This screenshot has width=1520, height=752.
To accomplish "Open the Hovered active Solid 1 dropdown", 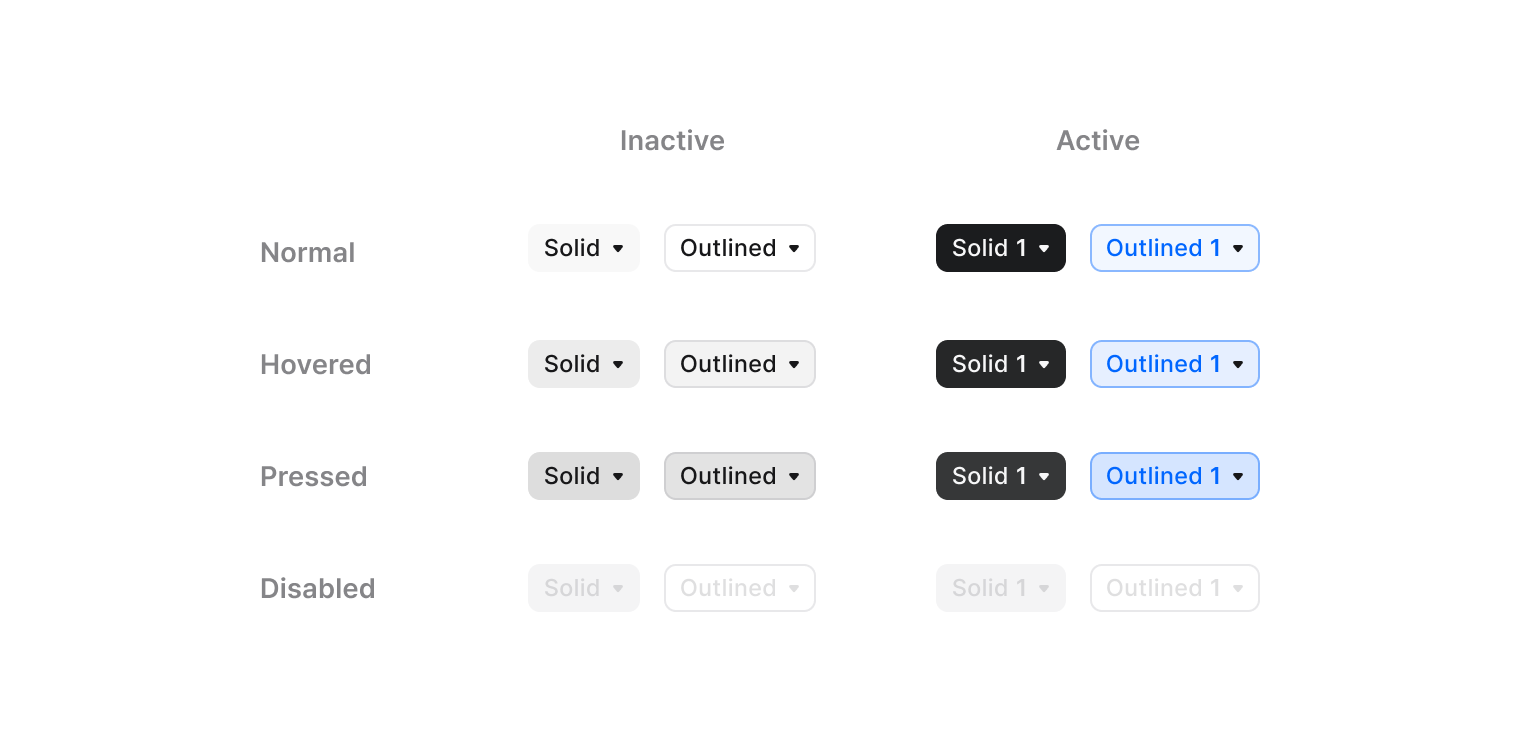I will tap(1000, 364).
